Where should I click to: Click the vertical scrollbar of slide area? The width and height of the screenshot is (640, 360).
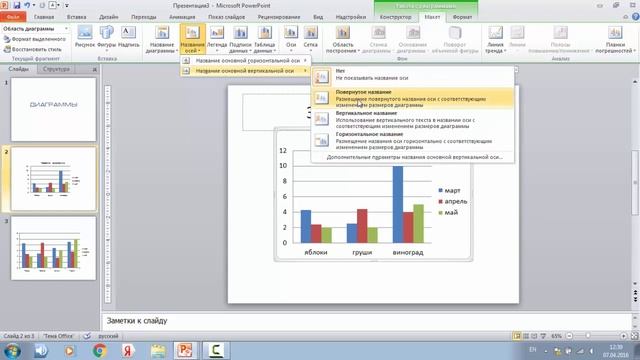635,182
